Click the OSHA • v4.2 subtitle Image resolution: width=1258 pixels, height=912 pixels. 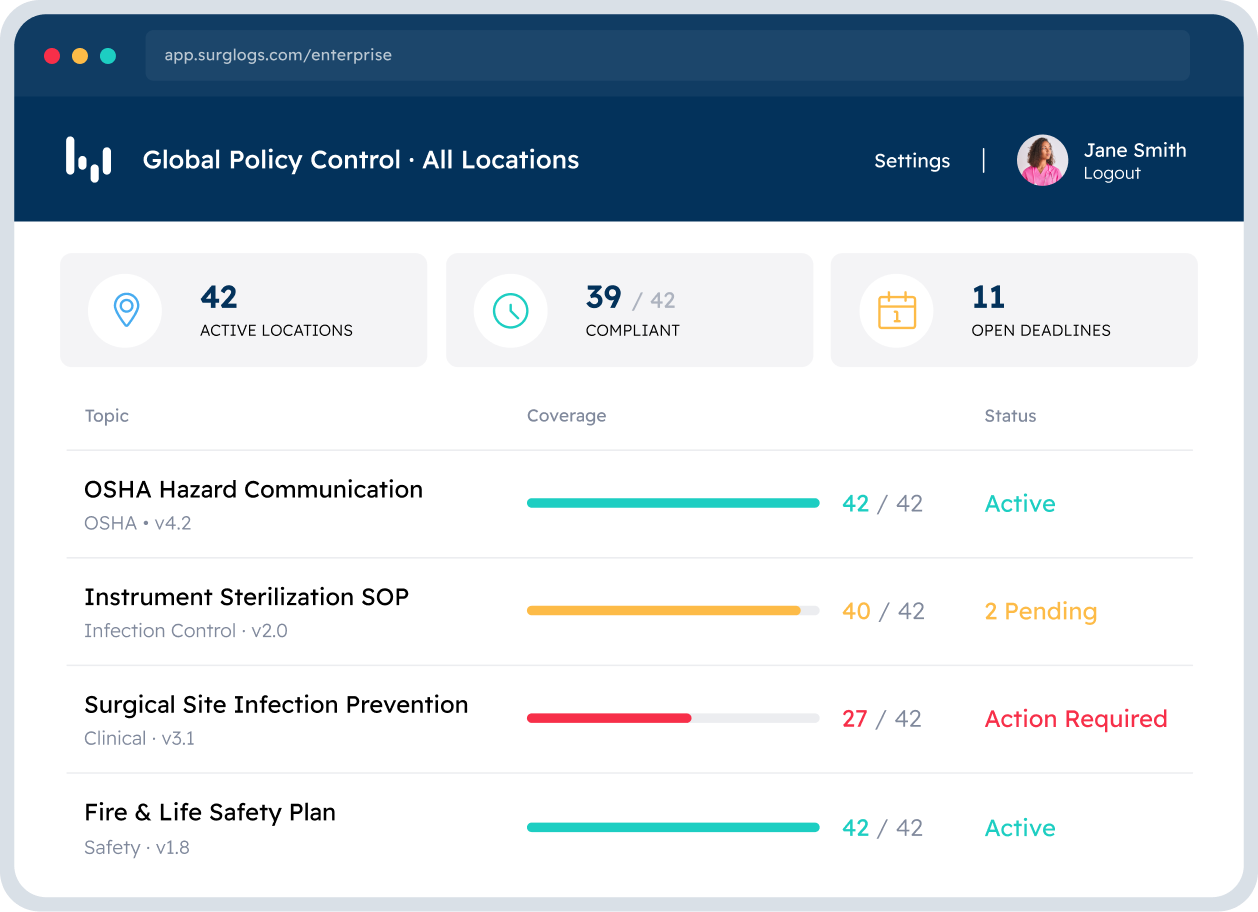click(138, 523)
